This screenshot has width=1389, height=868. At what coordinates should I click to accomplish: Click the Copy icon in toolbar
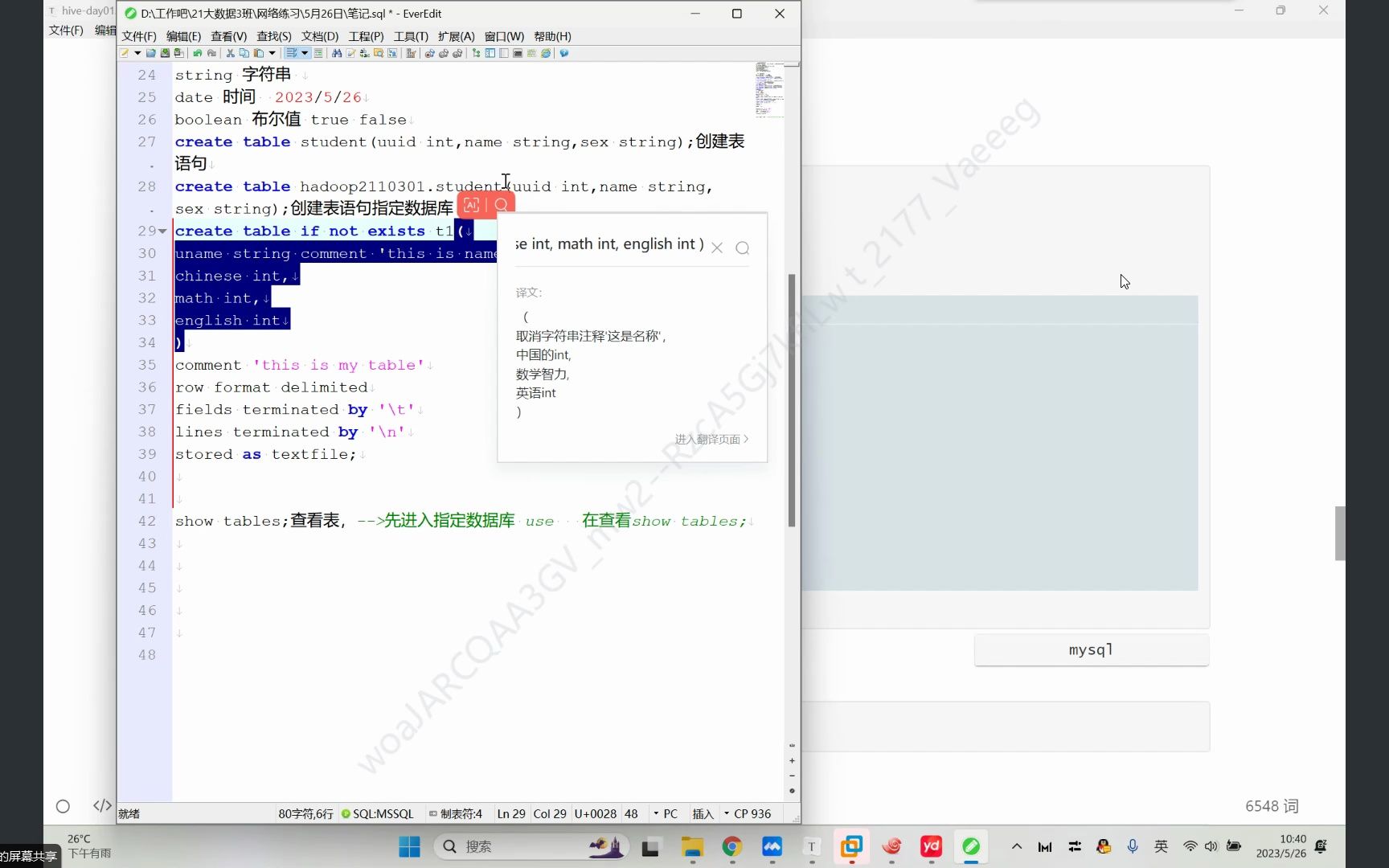244,53
